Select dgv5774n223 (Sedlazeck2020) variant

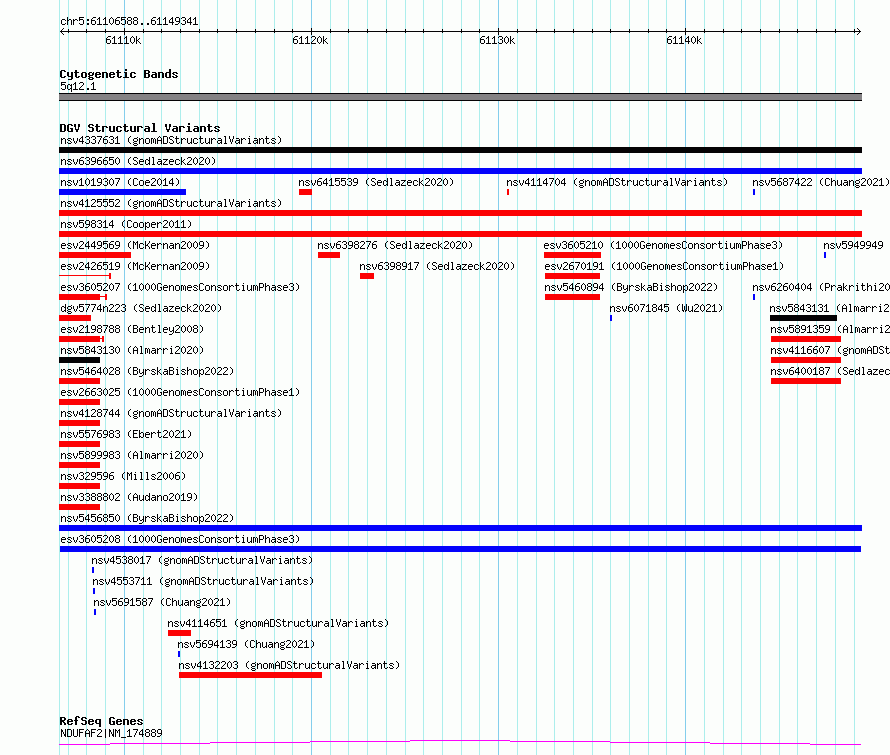(141, 308)
